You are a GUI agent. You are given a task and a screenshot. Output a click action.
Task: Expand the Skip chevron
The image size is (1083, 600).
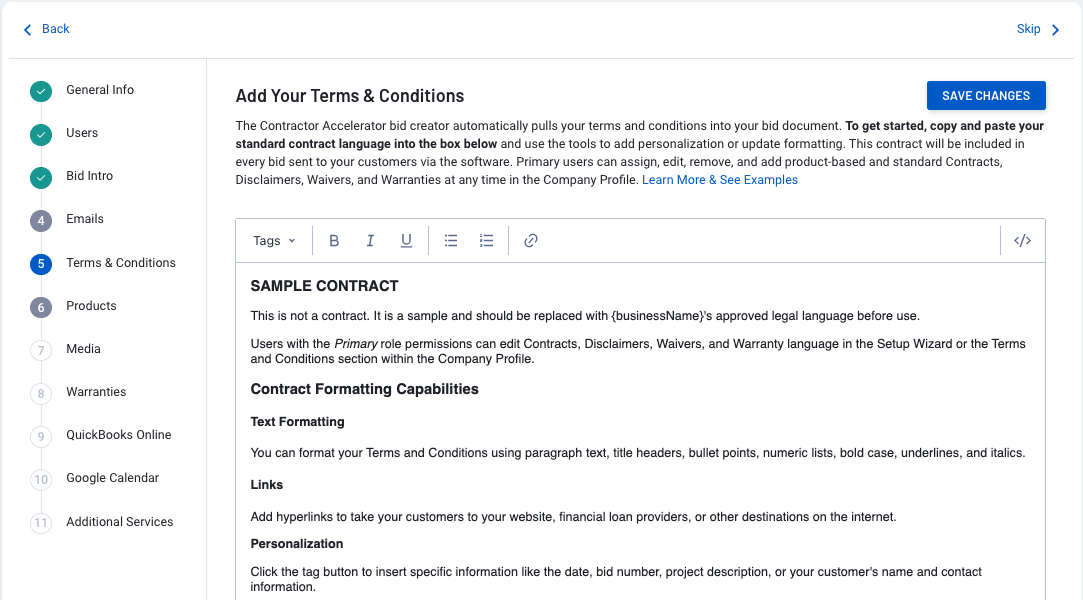click(1055, 29)
